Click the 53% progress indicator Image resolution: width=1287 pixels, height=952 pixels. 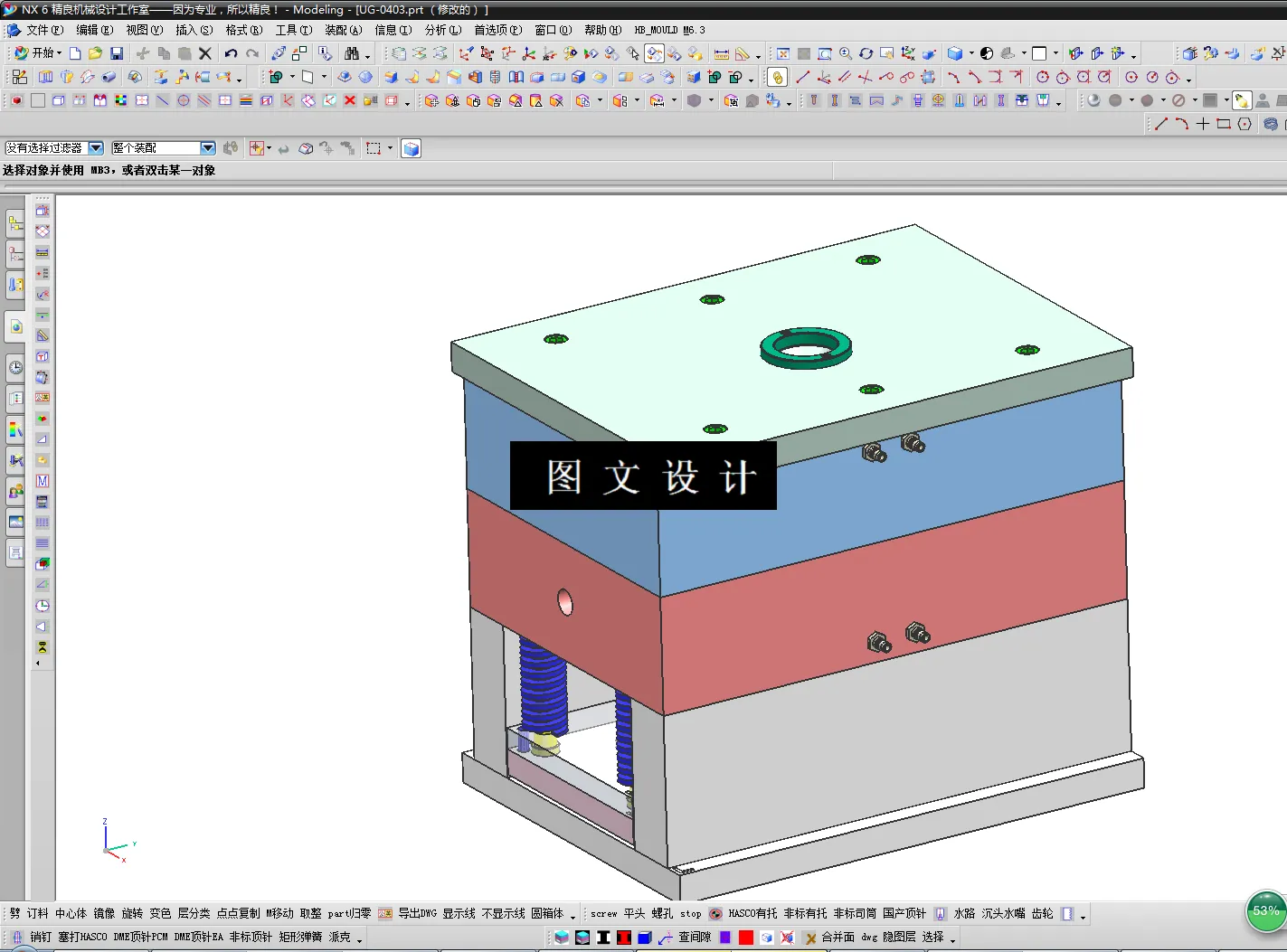pyautogui.click(x=1265, y=912)
